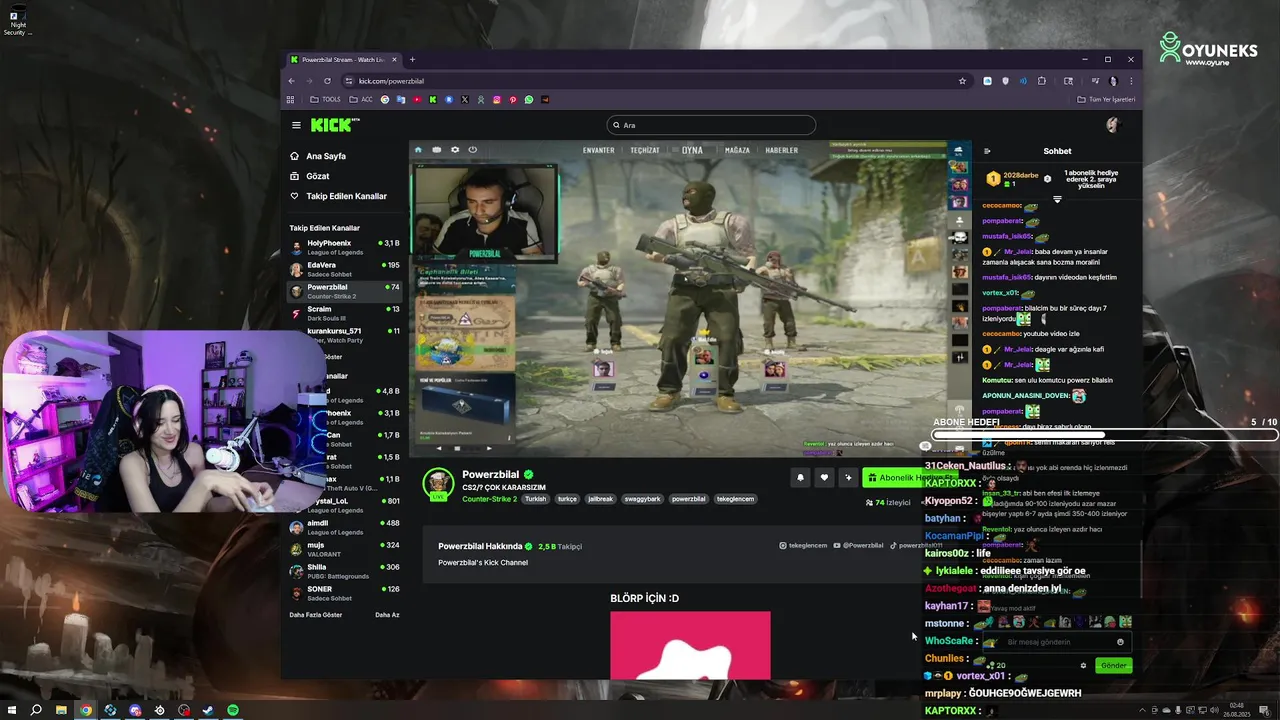
Task: Open Chrome three-dot menu
Action: (x=1131, y=81)
